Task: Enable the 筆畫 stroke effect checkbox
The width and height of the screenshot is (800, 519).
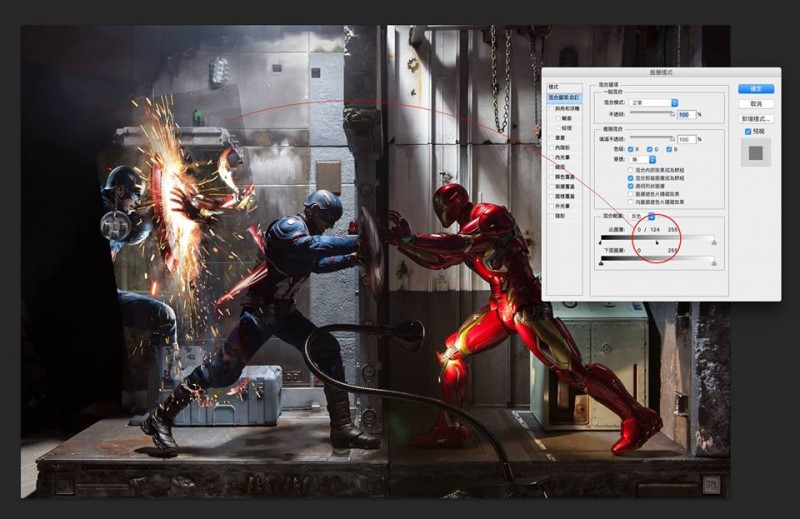Action: click(x=551, y=138)
